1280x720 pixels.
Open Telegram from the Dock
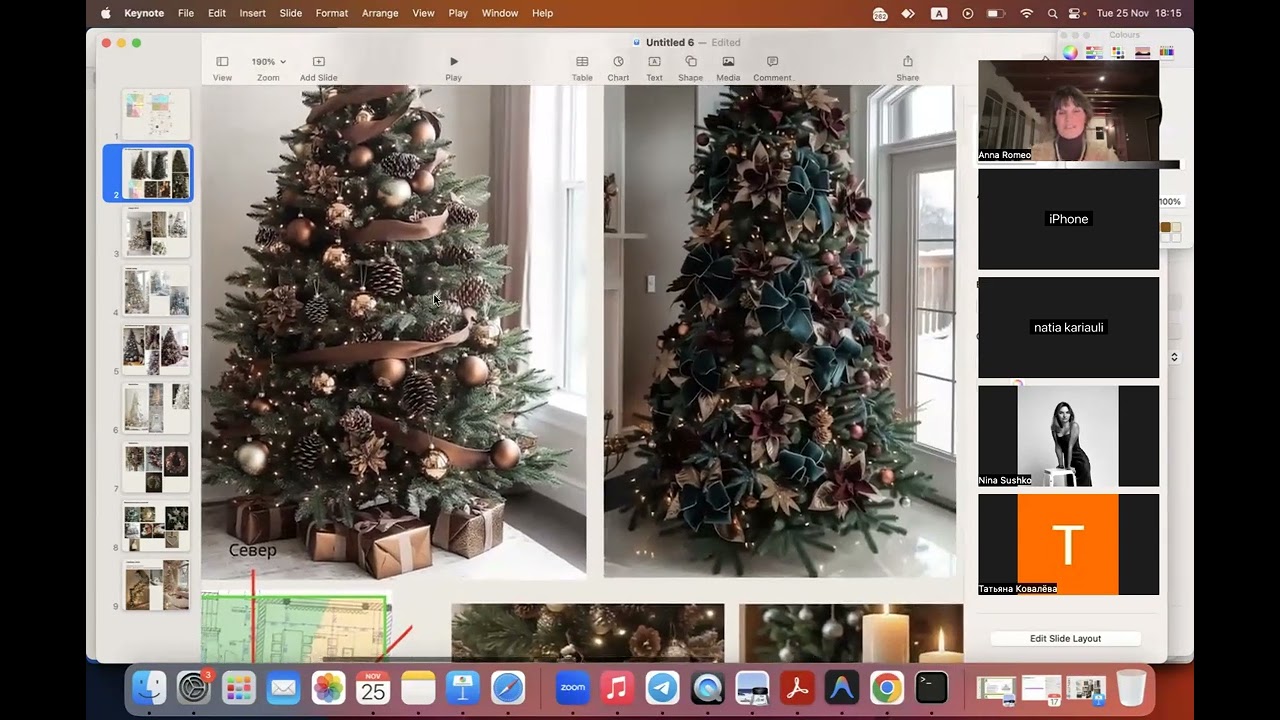662,688
